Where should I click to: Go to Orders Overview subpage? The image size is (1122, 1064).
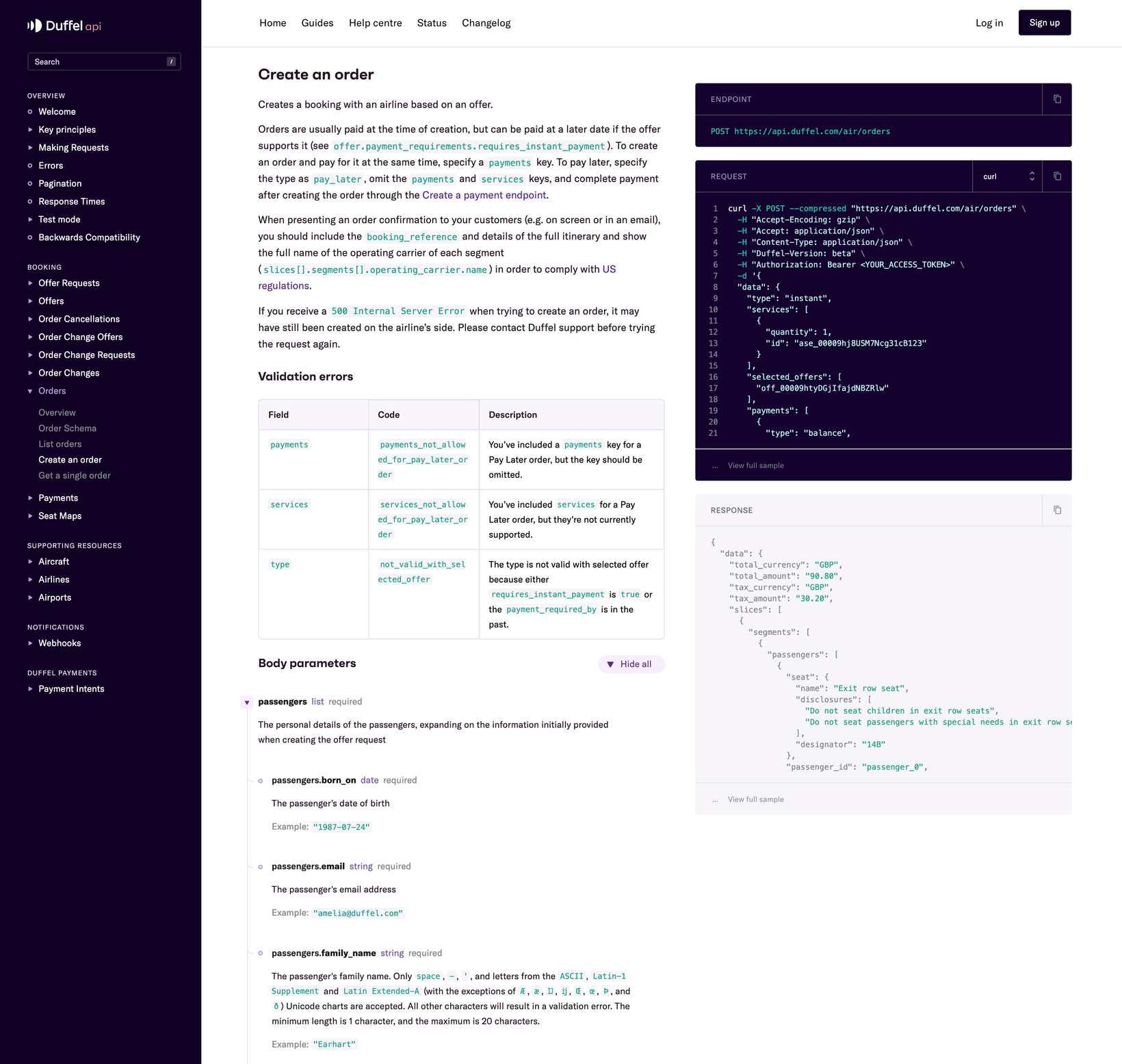point(57,413)
